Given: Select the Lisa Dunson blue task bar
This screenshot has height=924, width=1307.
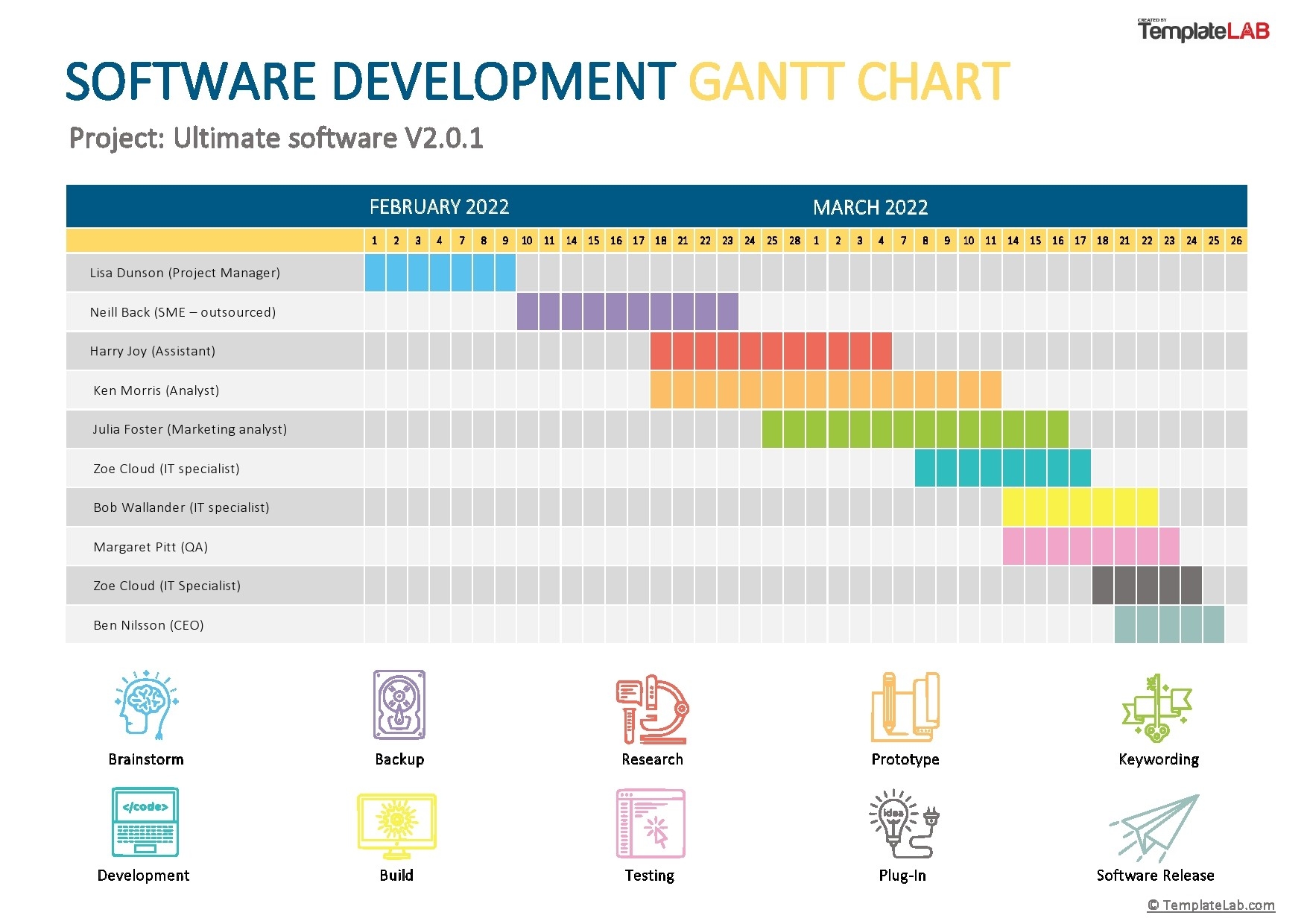Looking at the screenshot, I should [x=439, y=273].
